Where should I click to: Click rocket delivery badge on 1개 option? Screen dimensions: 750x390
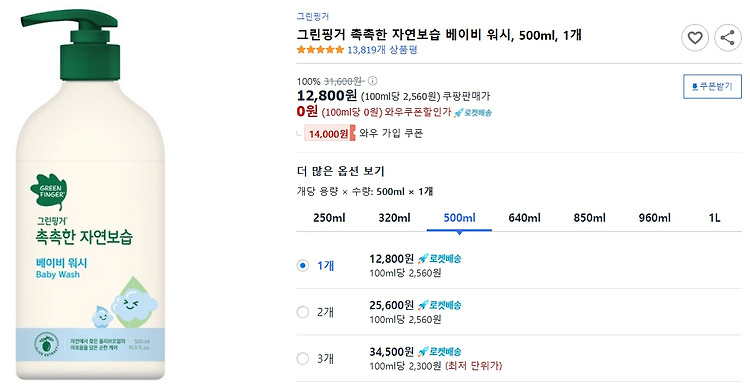440,259
